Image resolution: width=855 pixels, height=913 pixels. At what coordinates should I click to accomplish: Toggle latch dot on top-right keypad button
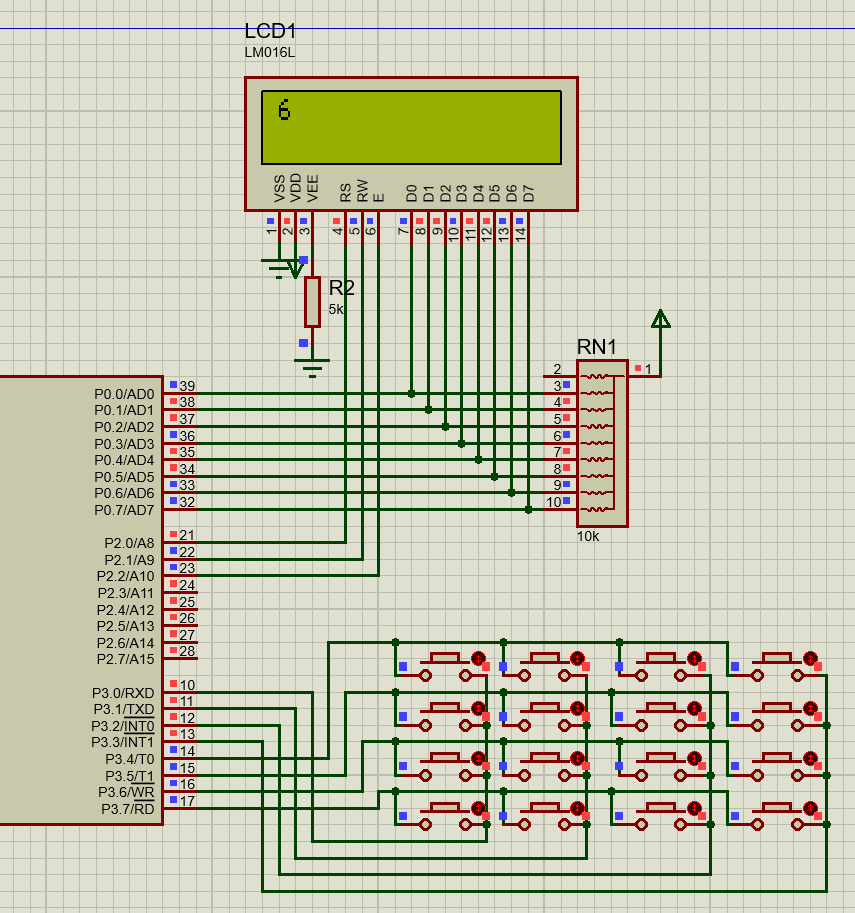810,658
